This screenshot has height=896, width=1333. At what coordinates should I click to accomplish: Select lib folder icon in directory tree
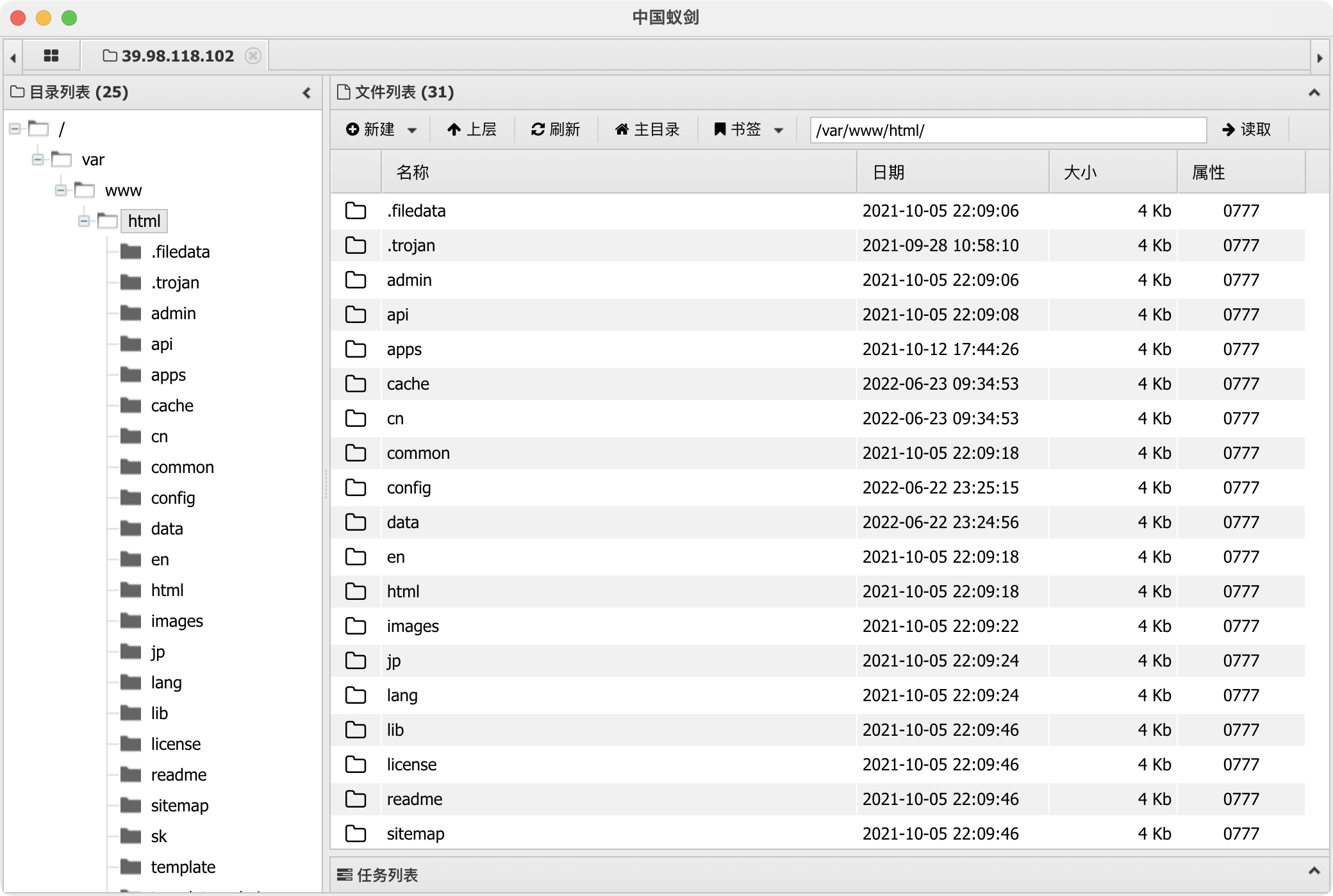point(131,713)
